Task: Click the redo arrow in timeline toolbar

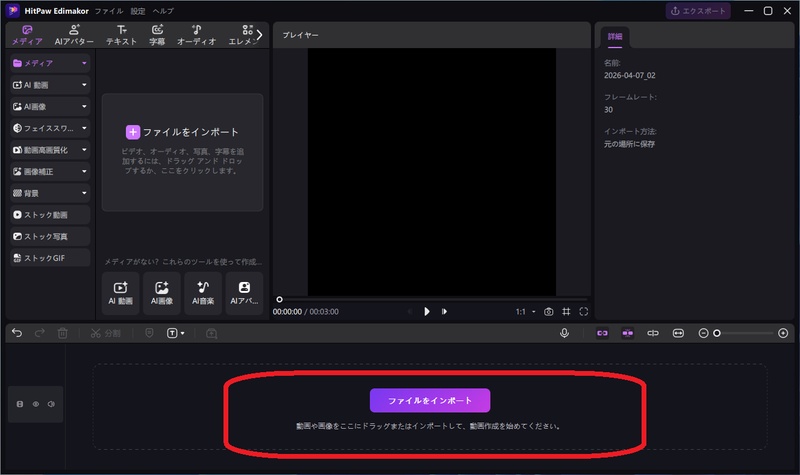Action: click(39, 333)
